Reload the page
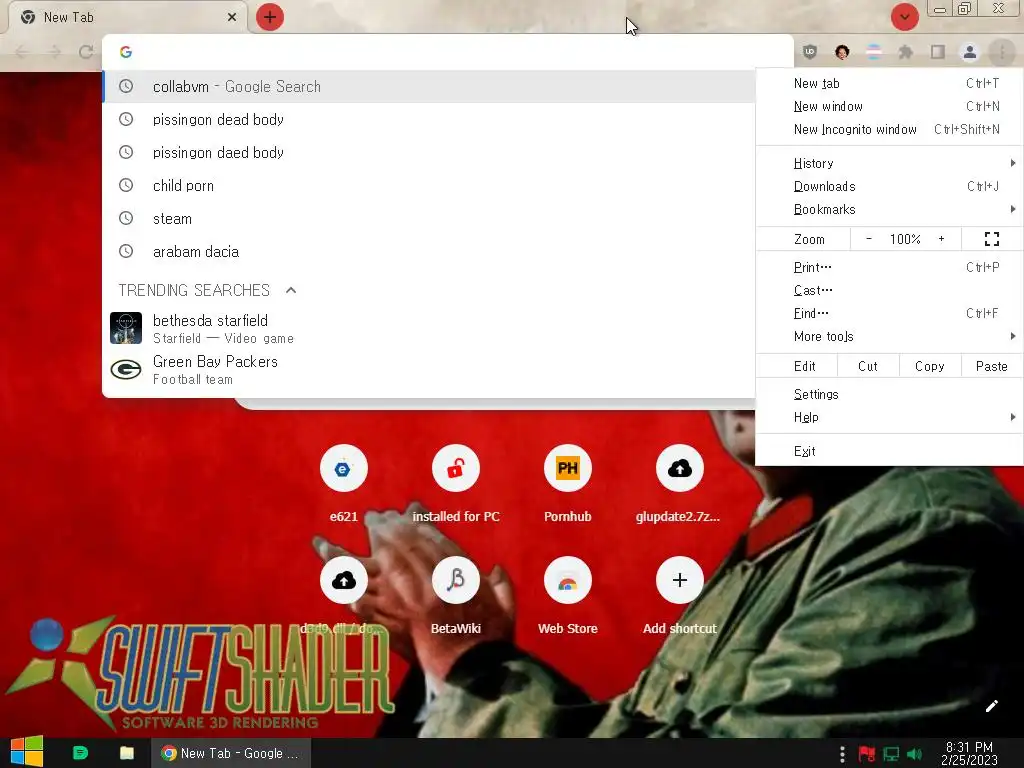 click(x=86, y=52)
